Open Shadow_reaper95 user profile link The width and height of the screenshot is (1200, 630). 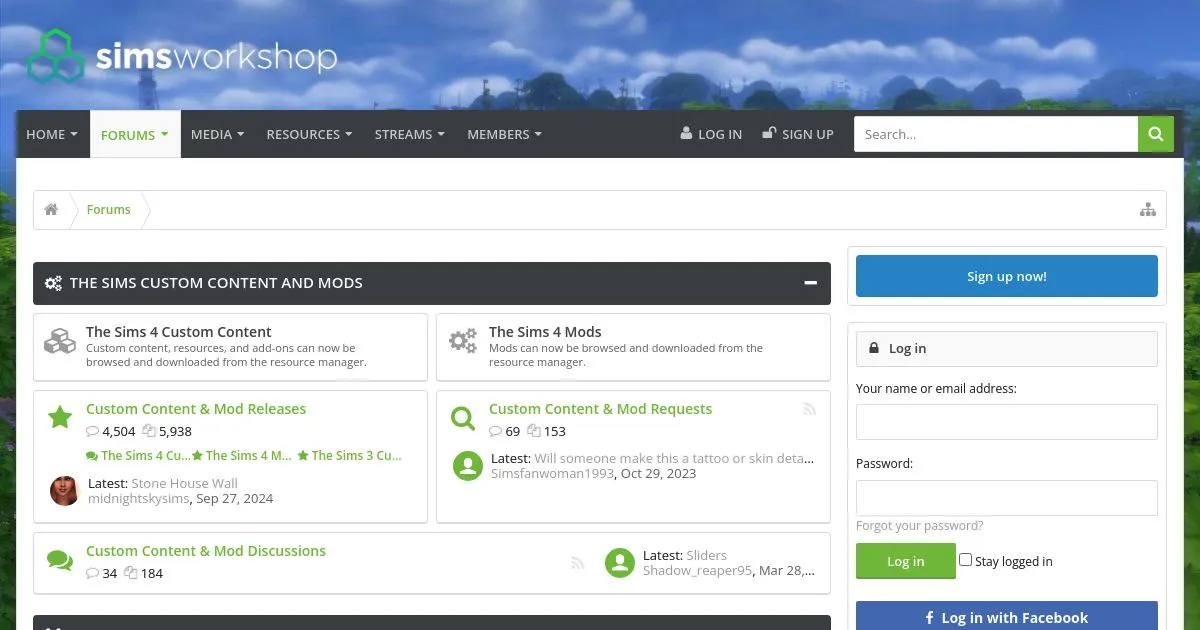(x=696, y=571)
